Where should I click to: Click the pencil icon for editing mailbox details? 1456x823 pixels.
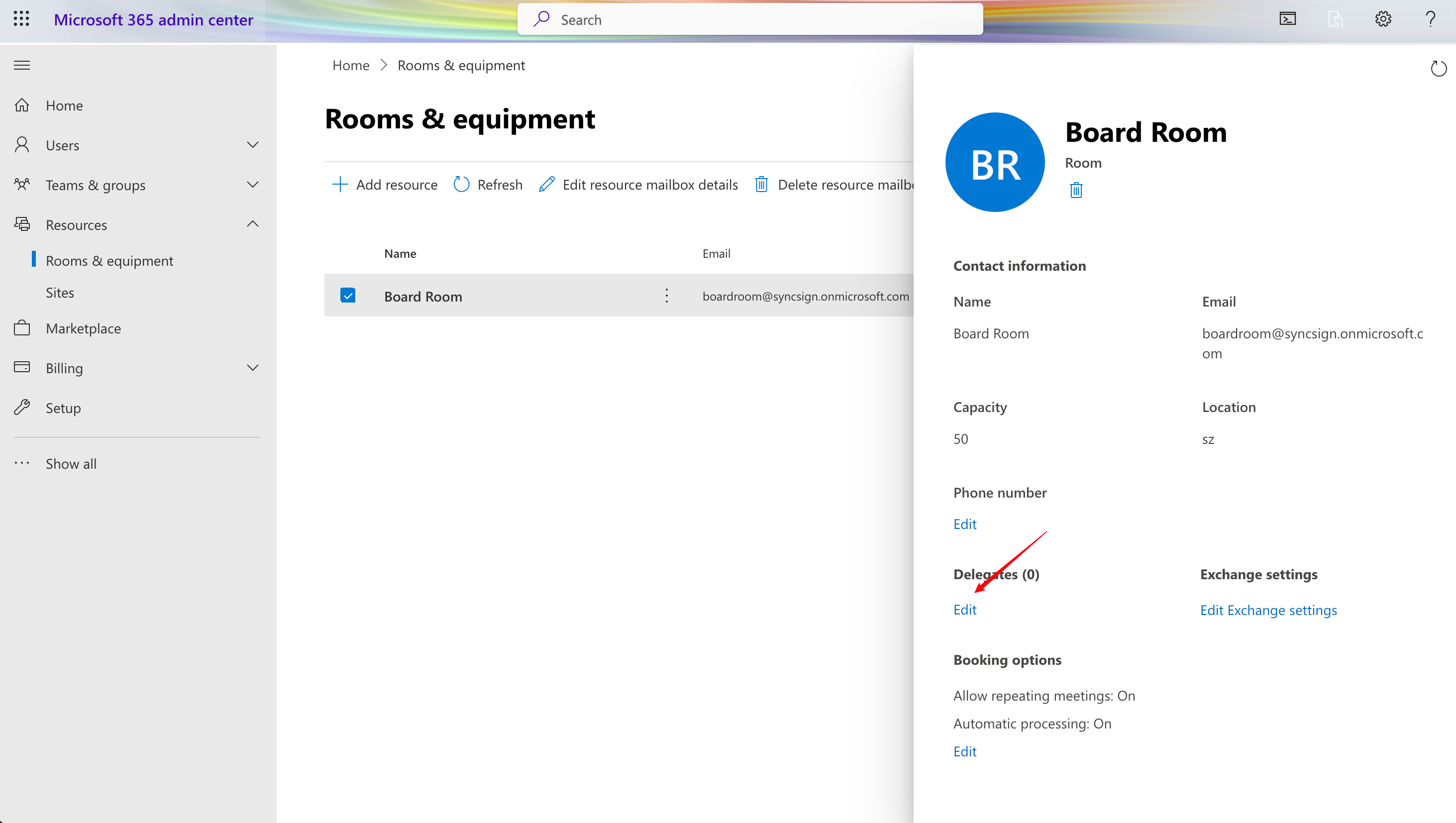pos(546,184)
